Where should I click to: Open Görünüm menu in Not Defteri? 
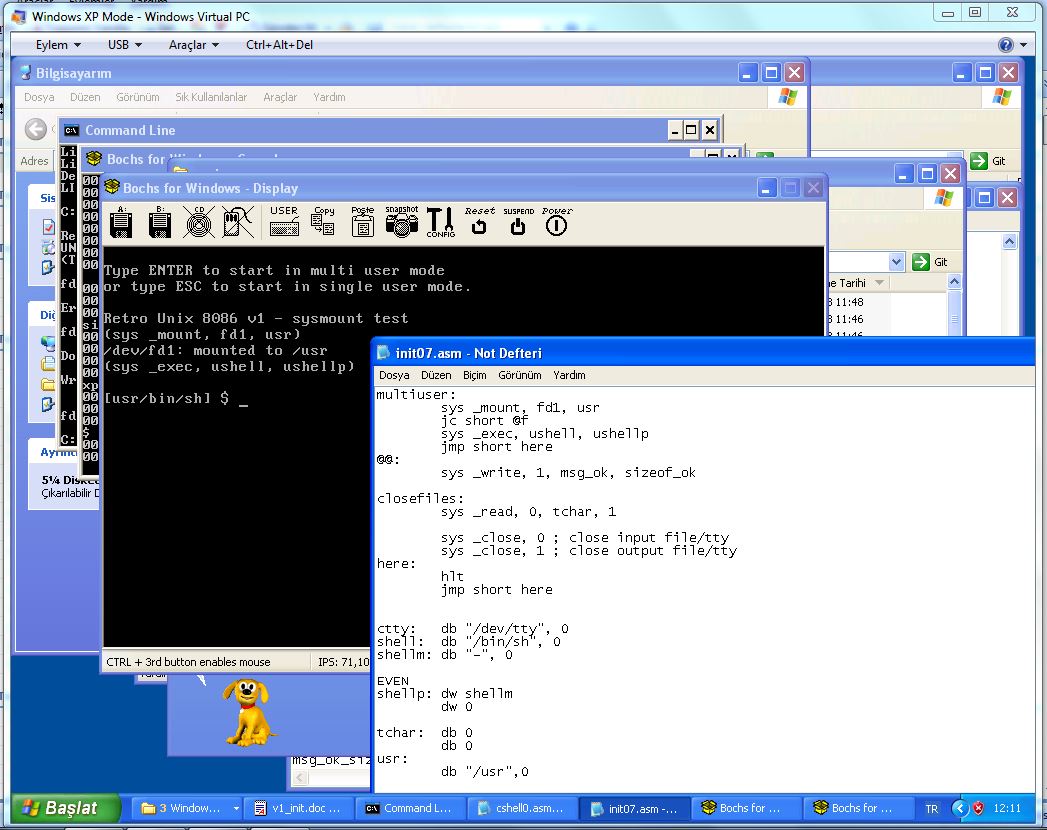[x=519, y=375]
